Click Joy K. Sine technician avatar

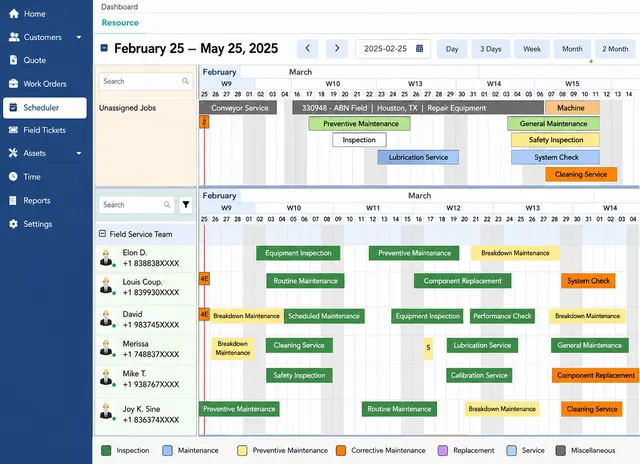tap(107, 413)
